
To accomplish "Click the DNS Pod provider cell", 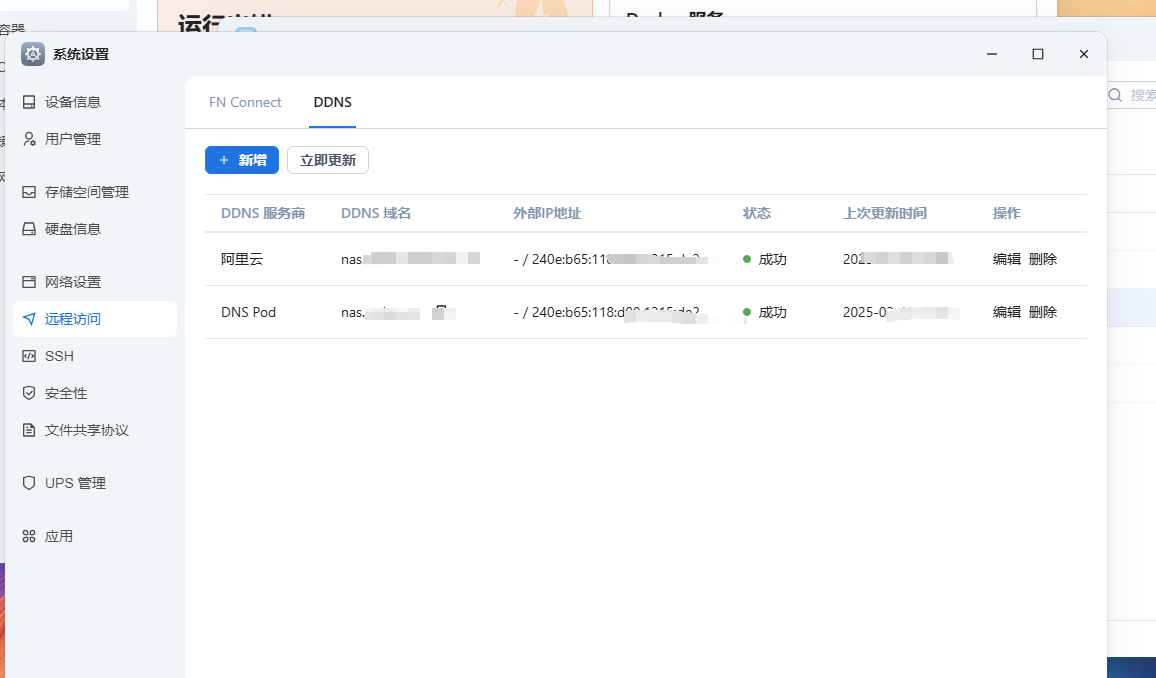I will pos(248,312).
